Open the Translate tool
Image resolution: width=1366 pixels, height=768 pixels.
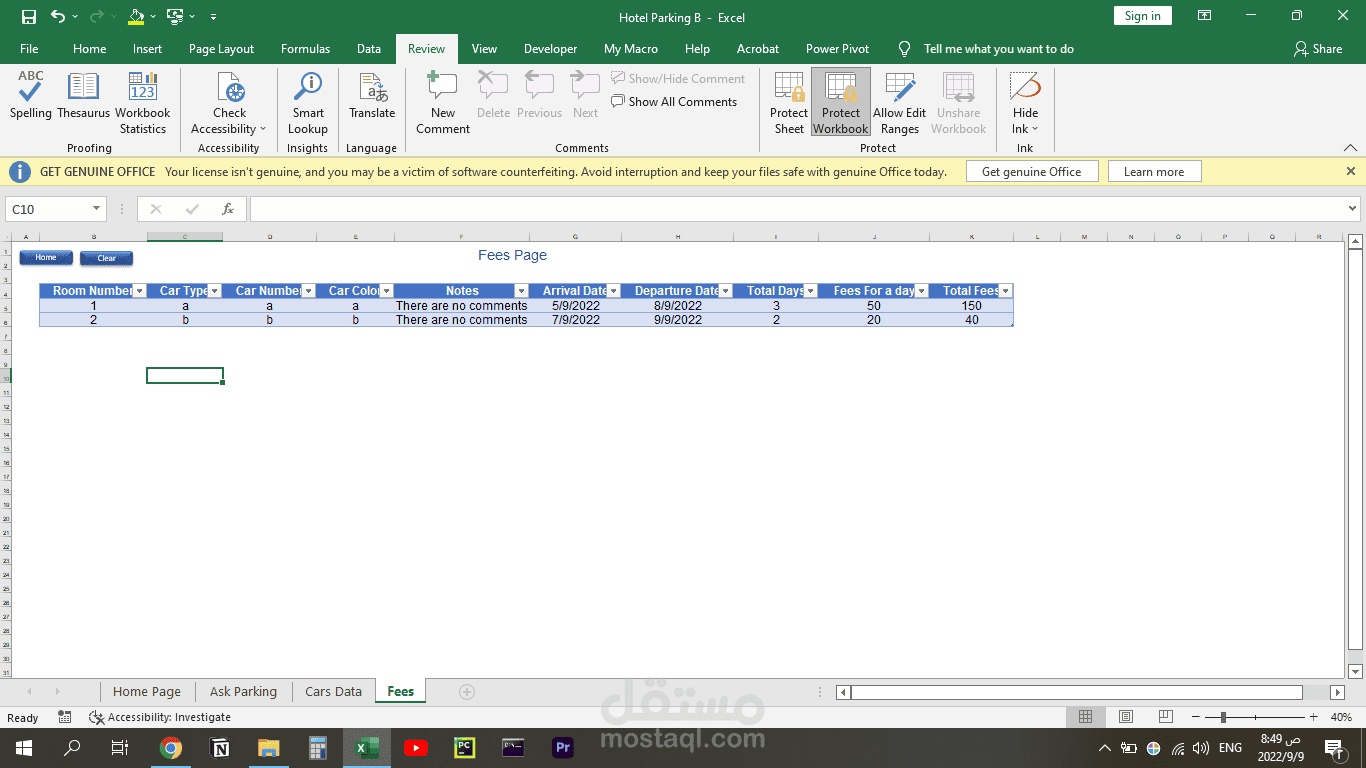pos(372,95)
